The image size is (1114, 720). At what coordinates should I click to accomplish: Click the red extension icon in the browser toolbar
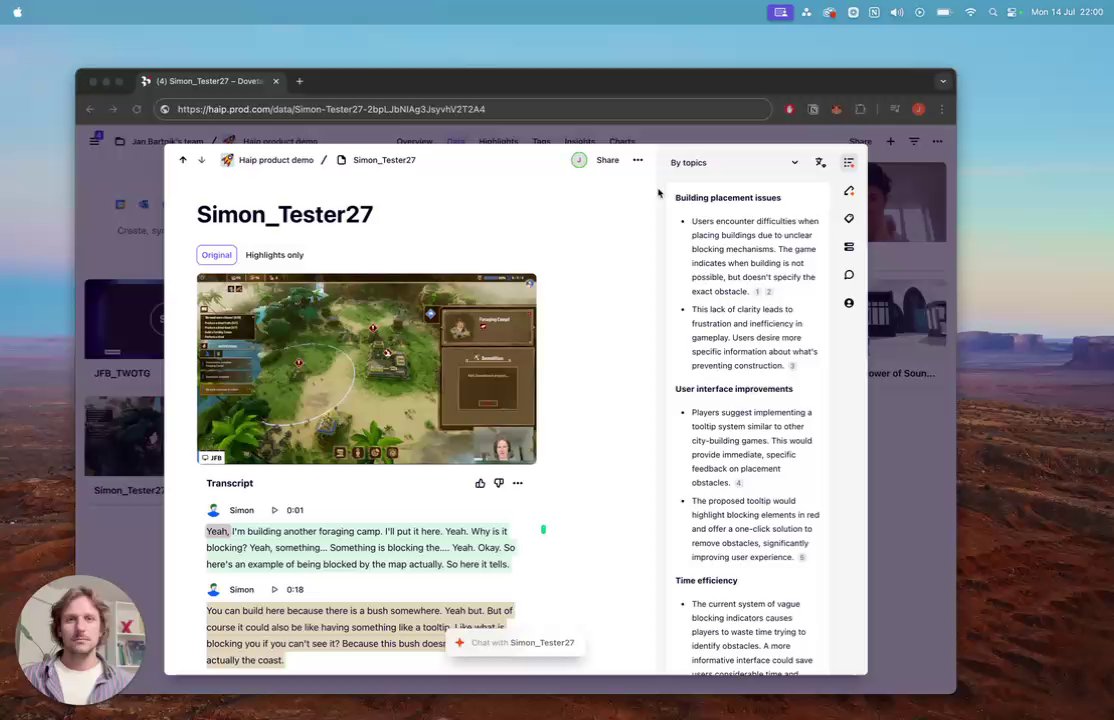[789, 109]
